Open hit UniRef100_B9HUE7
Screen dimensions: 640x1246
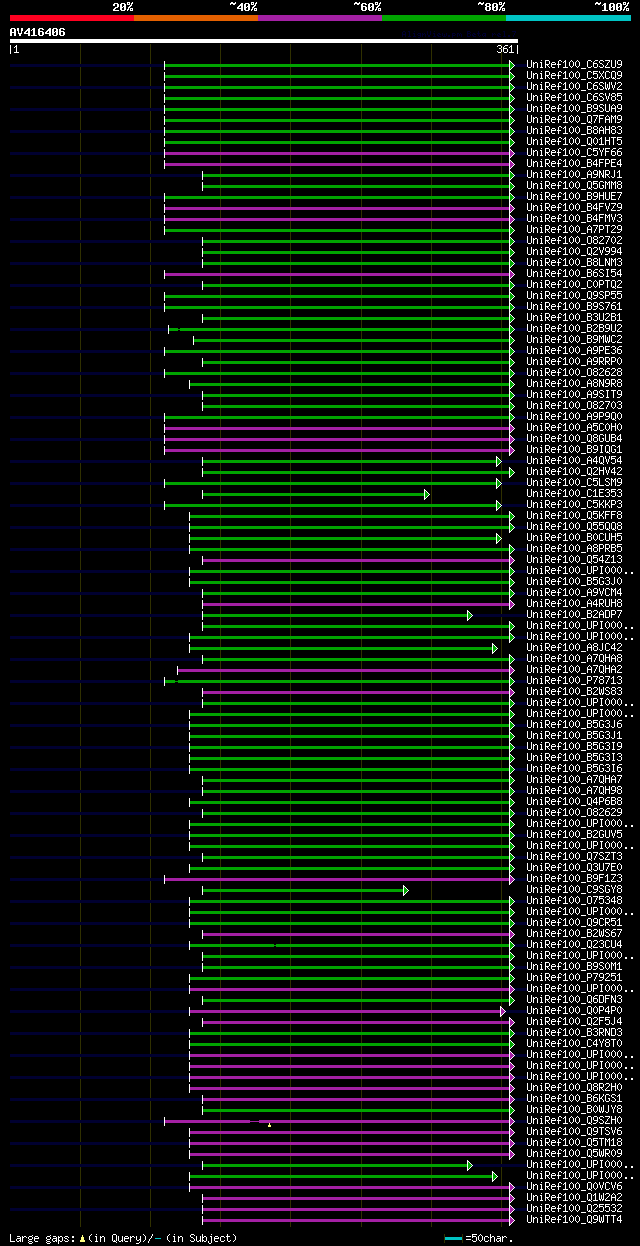pos(574,197)
